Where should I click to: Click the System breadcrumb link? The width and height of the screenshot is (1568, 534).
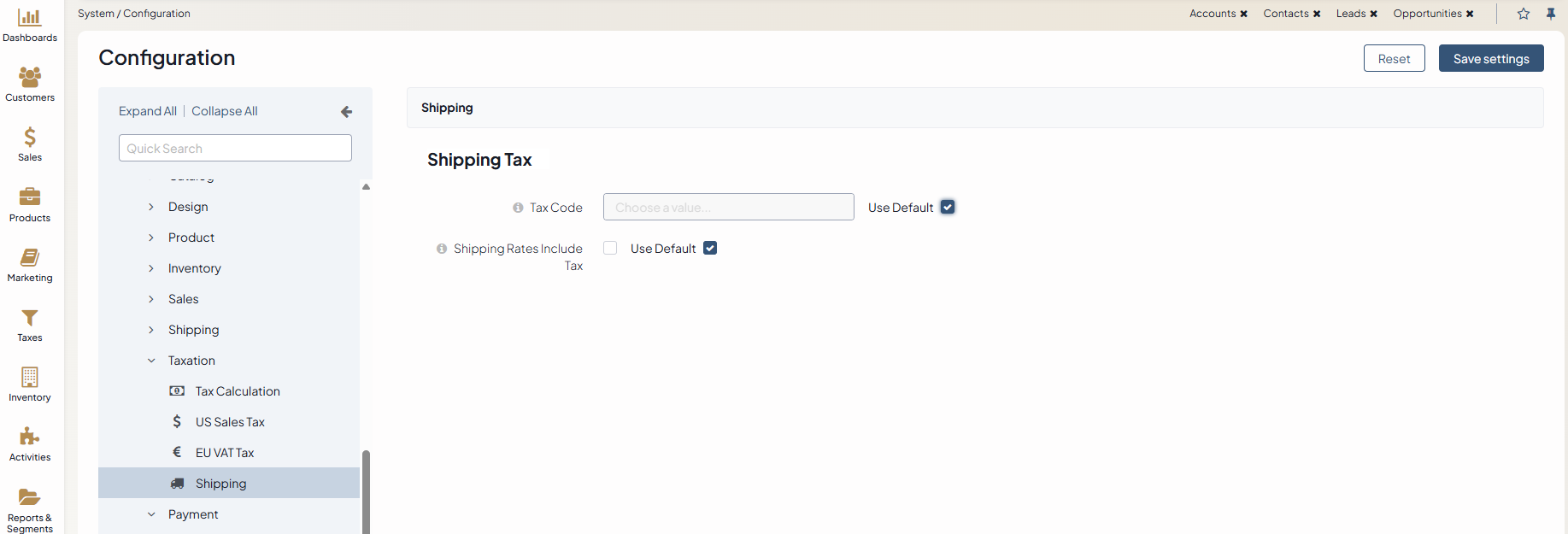coord(96,14)
